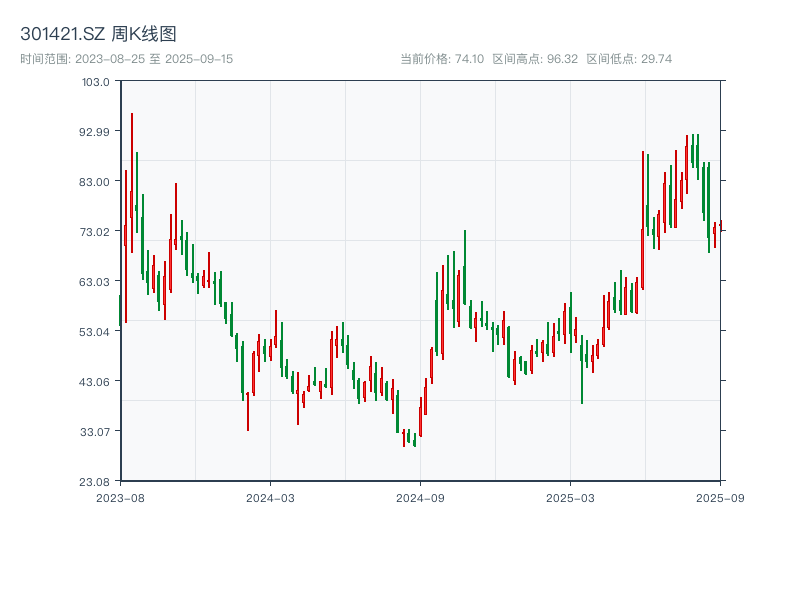Click the y-axis label 23.08

[94, 482]
